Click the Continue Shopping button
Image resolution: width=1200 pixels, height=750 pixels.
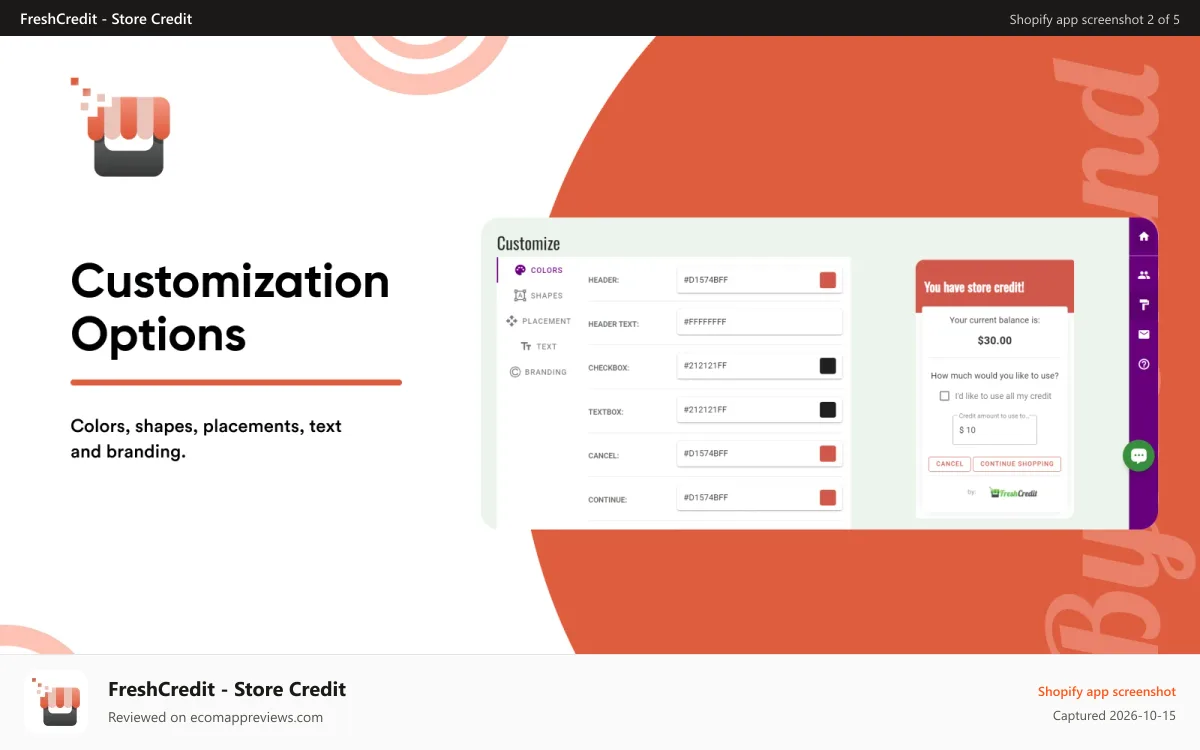[x=1017, y=464]
